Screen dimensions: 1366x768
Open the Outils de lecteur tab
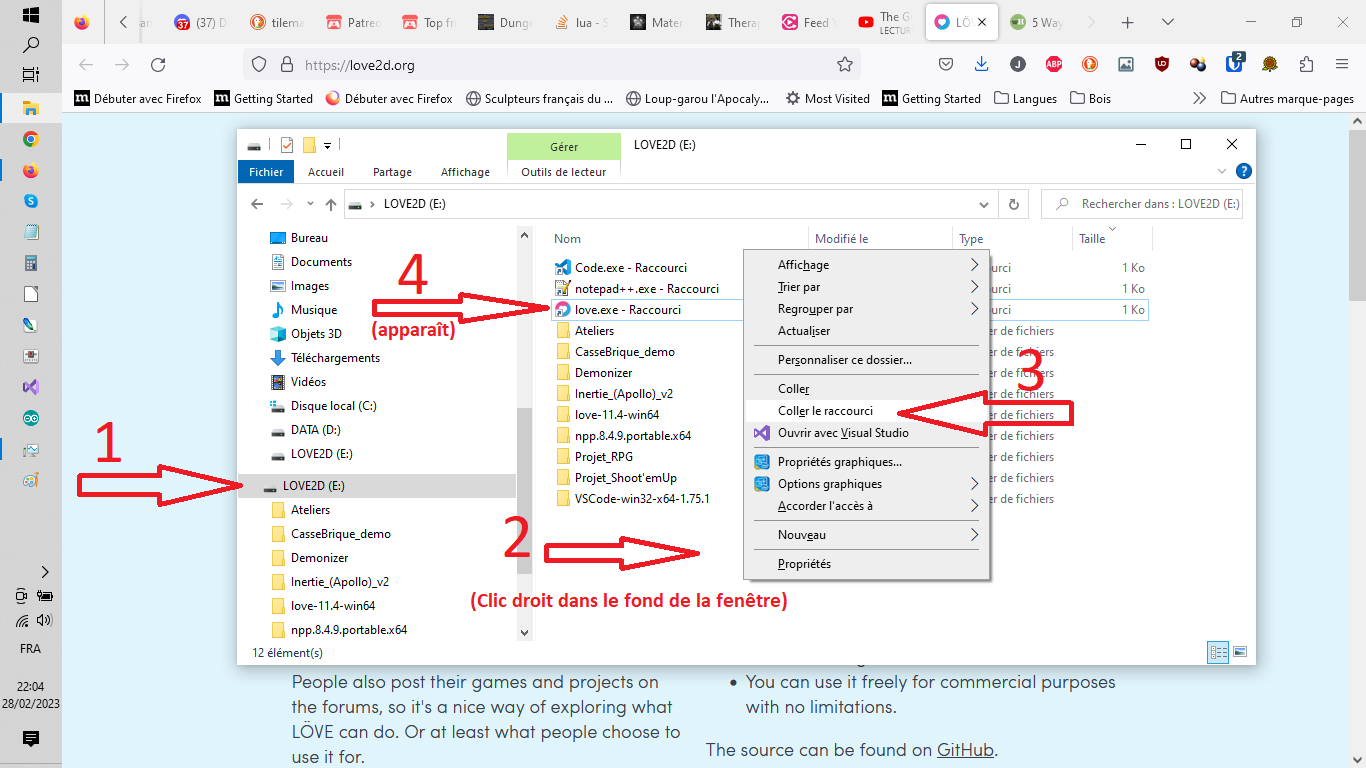click(563, 172)
